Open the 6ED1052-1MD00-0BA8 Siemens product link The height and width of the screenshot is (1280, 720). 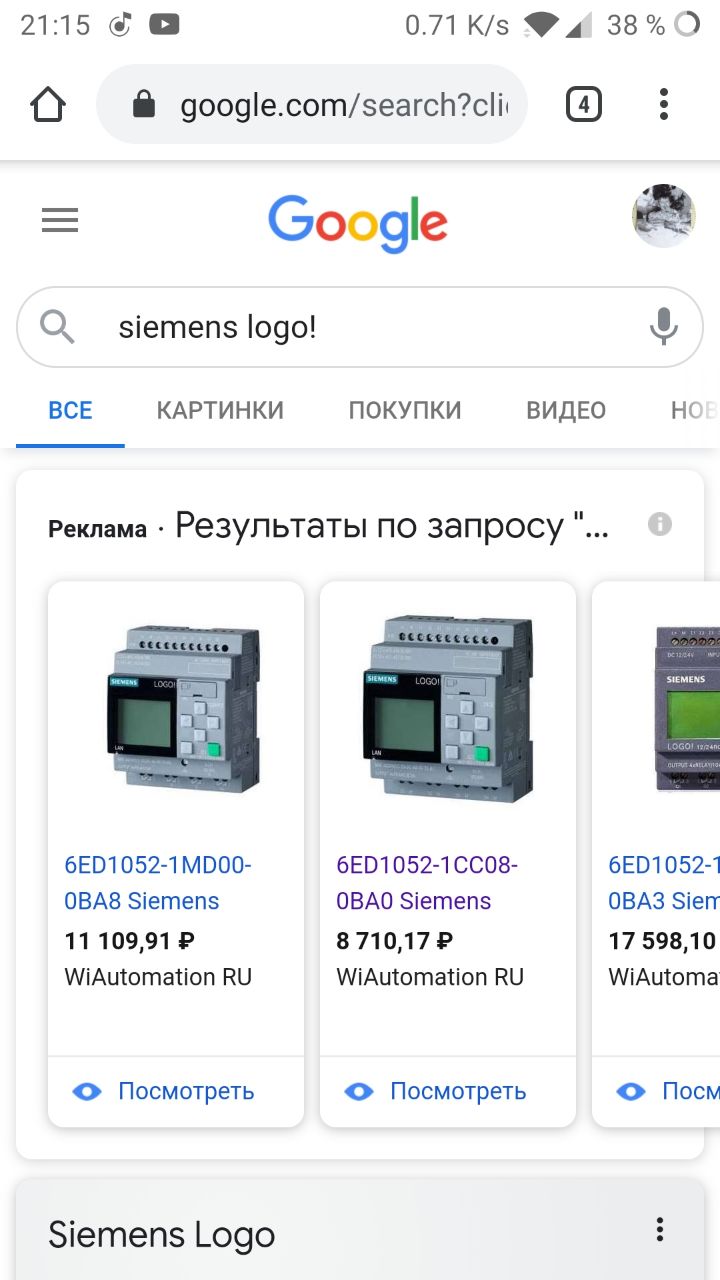[158, 883]
